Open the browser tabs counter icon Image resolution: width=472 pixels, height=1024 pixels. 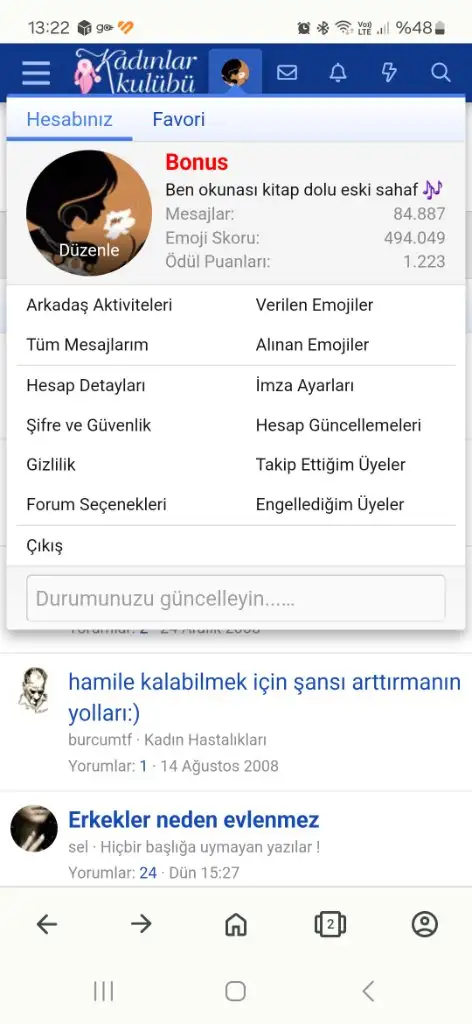coord(330,924)
